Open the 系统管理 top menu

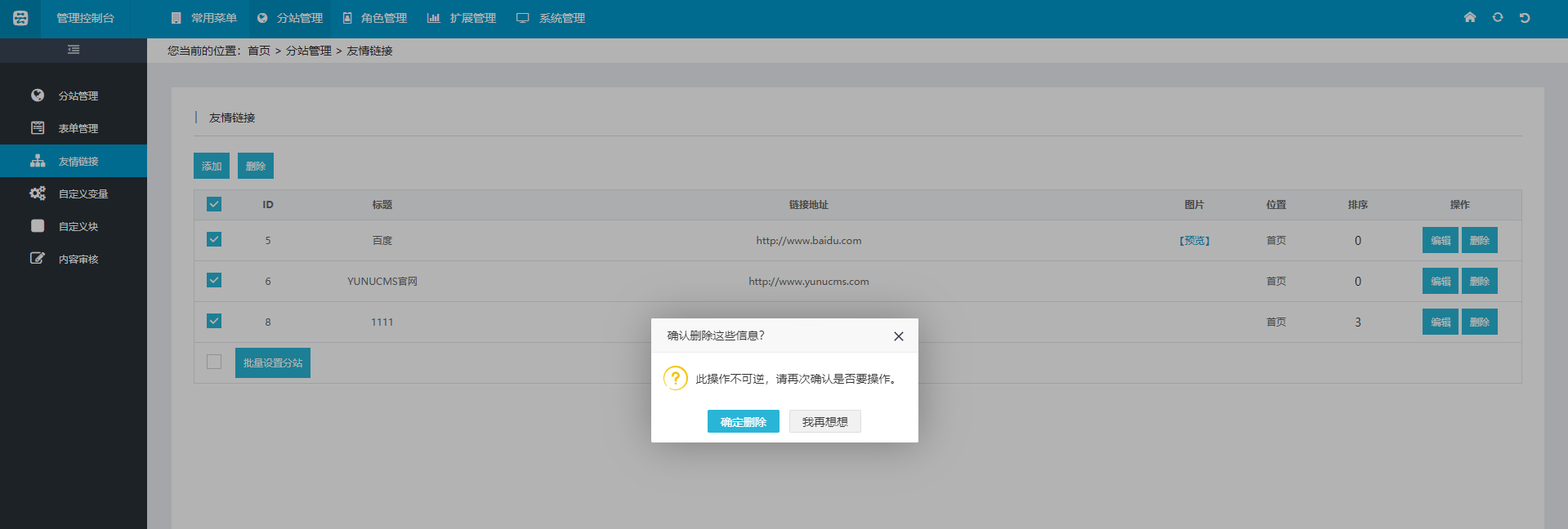point(552,18)
